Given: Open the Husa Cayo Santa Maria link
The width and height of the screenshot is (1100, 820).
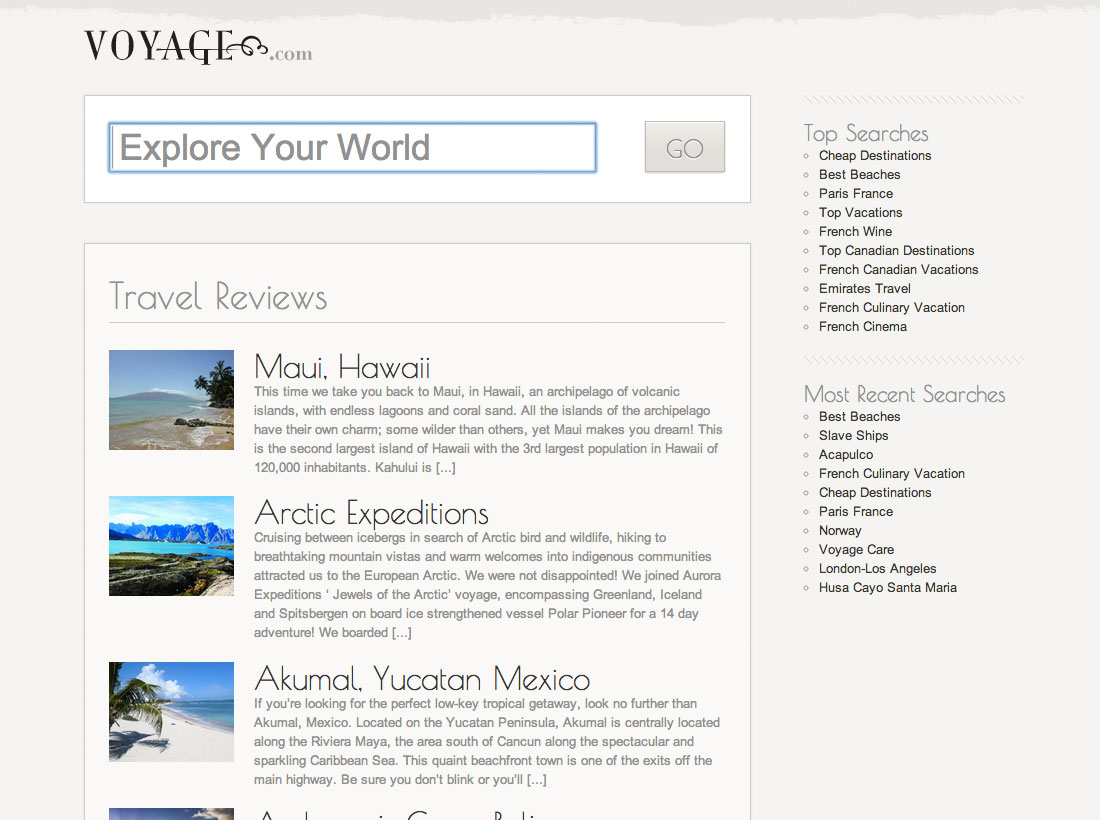Looking at the screenshot, I should [887, 588].
